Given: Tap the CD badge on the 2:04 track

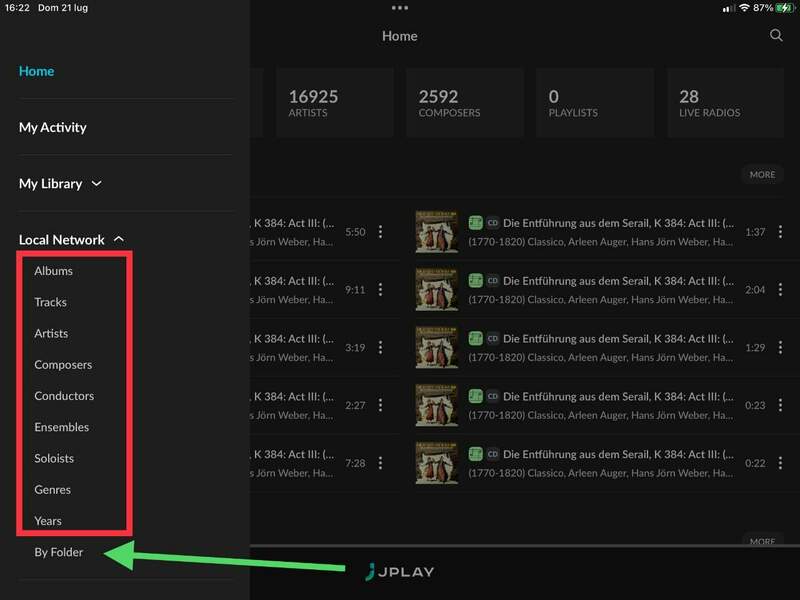Looking at the screenshot, I should point(492,280).
